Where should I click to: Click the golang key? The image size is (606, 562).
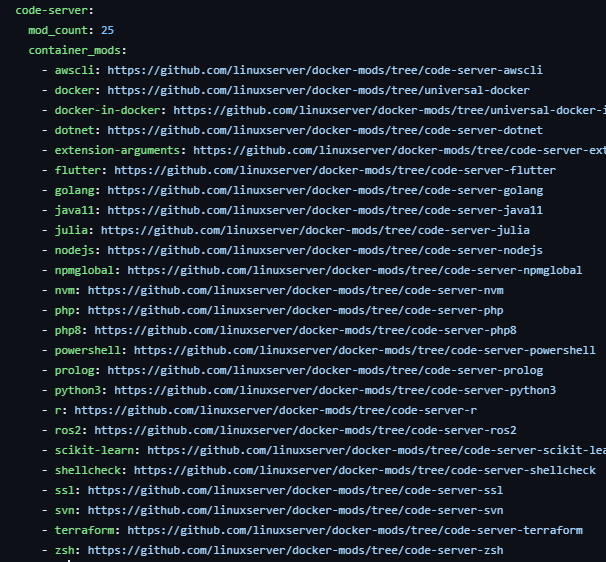tap(75, 191)
